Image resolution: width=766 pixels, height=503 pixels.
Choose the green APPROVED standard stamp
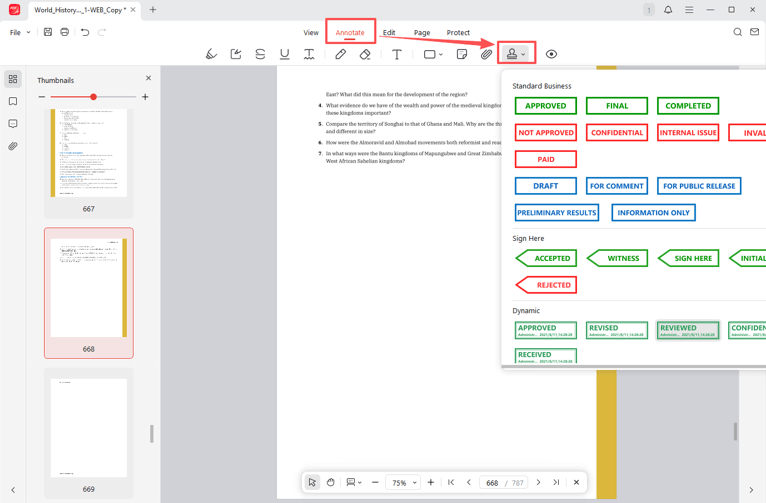(546, 106)
